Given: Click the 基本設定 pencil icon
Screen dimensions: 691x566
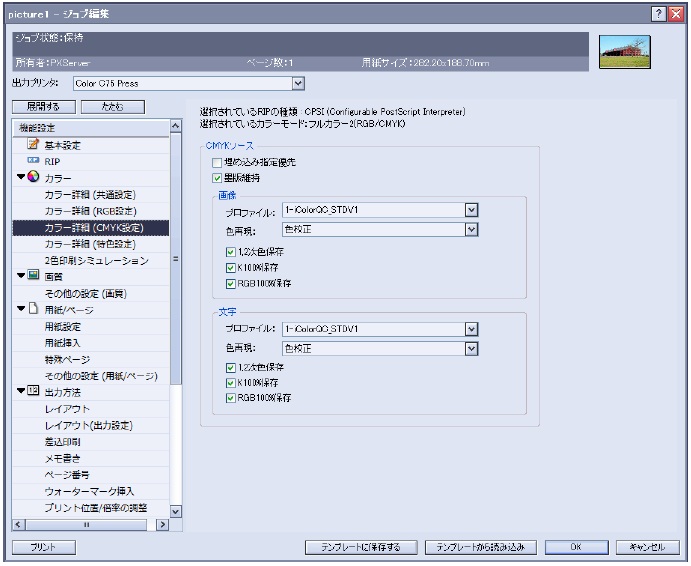Looking at the screenshot, I should (32, 144).
